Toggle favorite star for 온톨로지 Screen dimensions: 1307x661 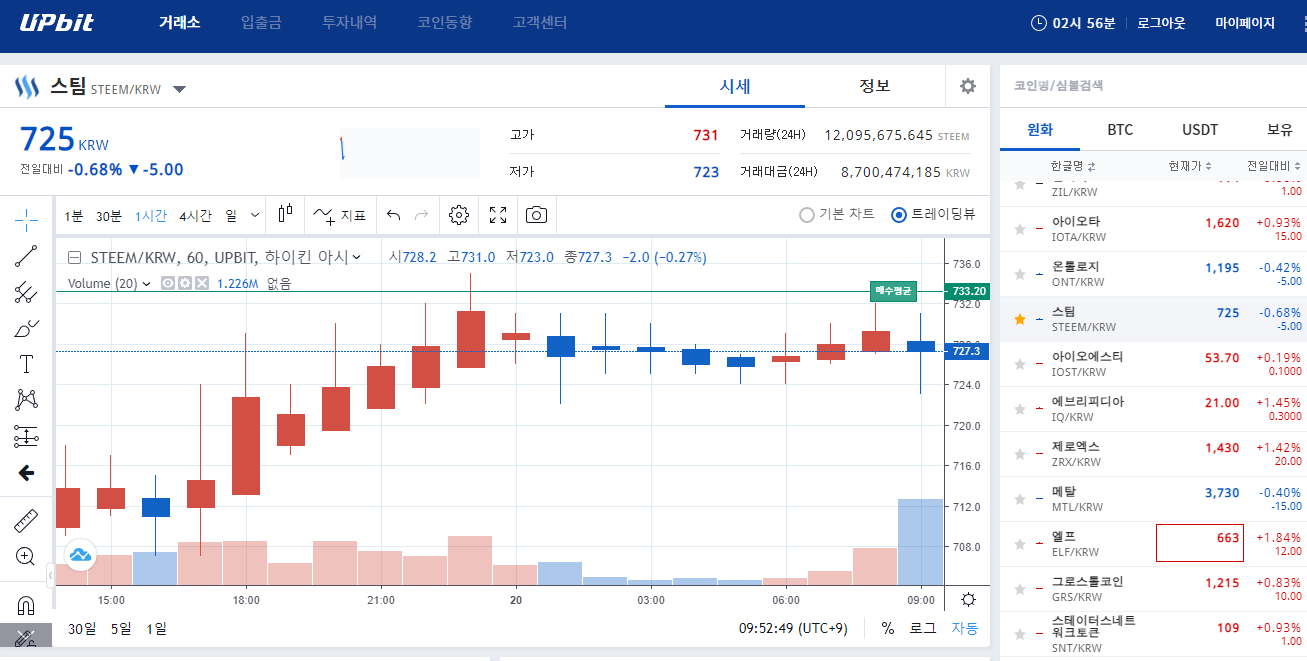[1020, 274]
